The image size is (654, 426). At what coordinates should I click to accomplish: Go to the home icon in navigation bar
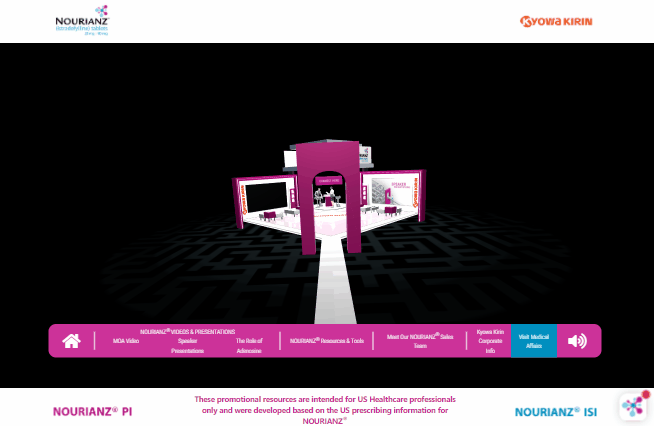71,341
